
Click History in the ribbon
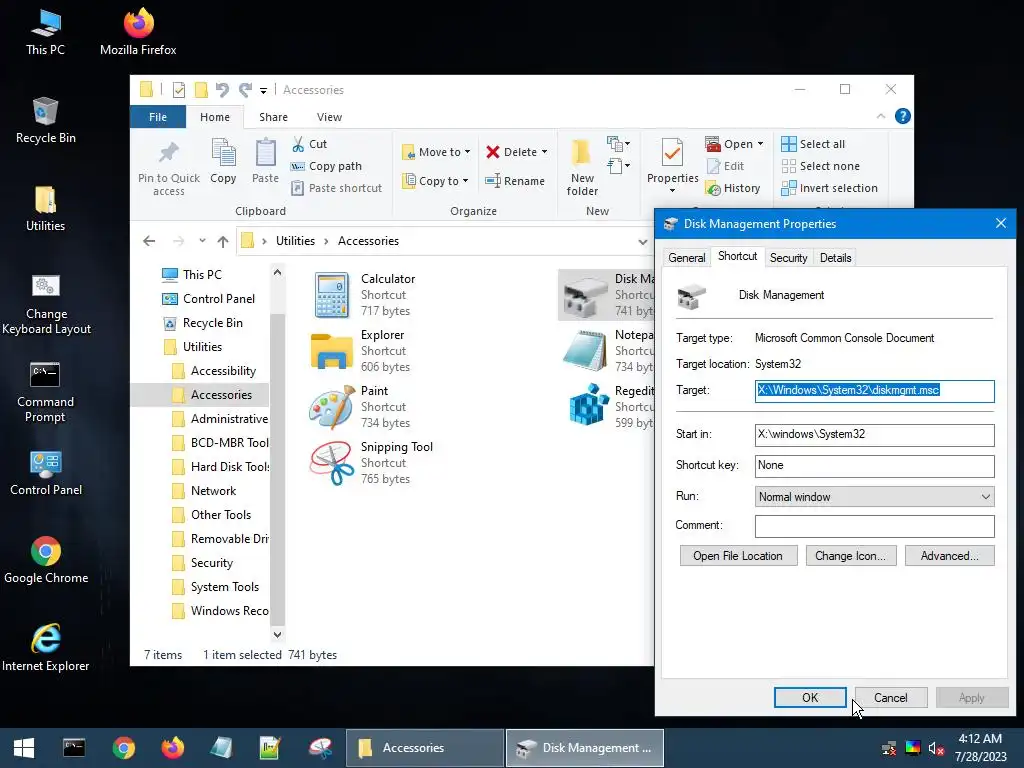tap(733, 188)
